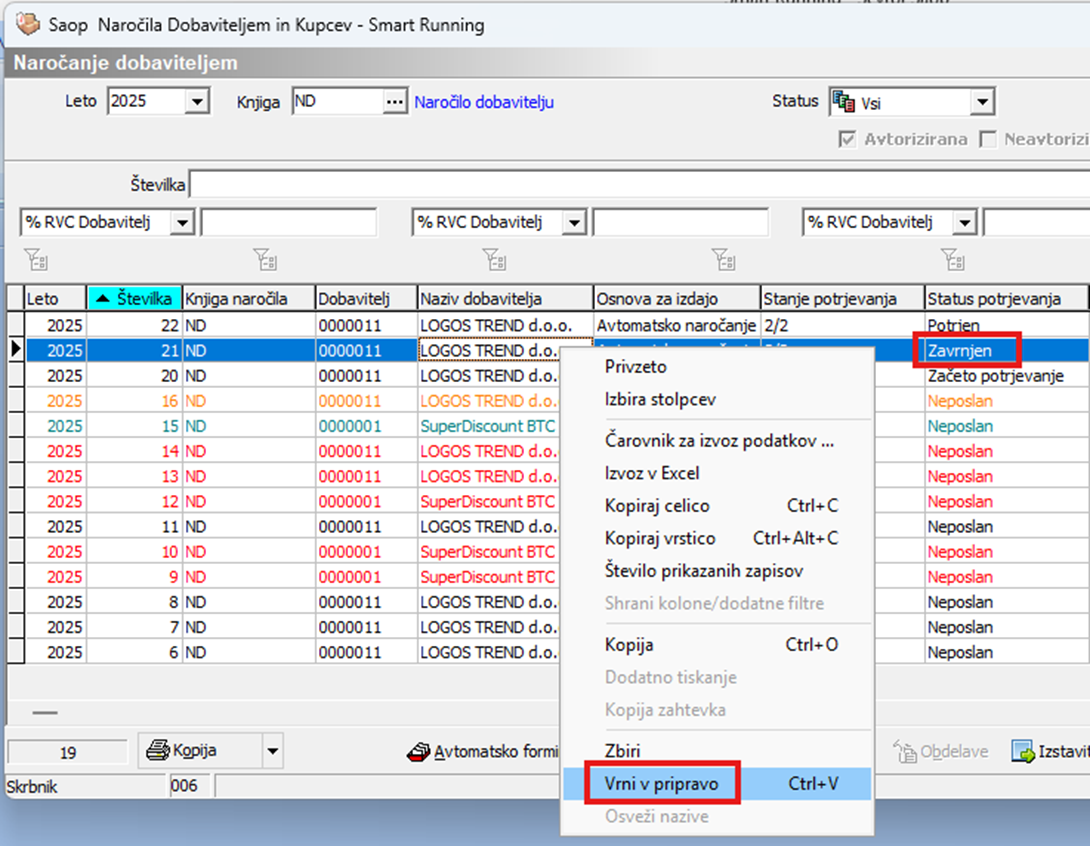Sort by the Leto column header

[56, 299]
